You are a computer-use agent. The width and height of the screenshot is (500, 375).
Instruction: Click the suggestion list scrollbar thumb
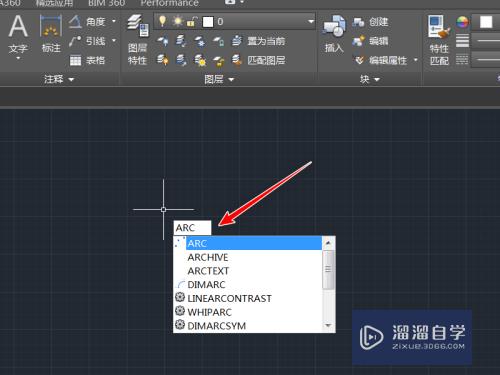[328, 269]
